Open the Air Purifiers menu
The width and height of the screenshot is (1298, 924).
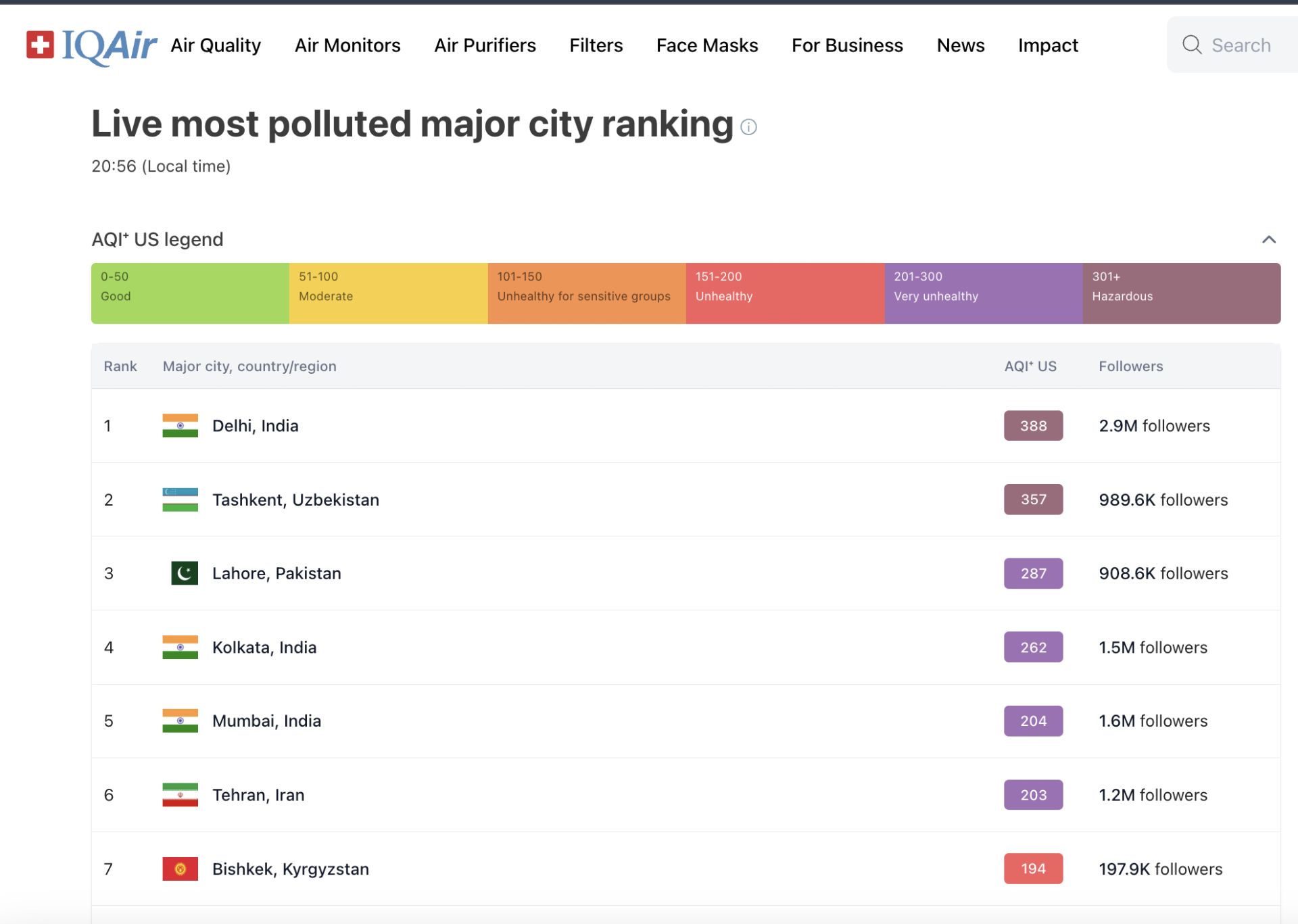(x=485, y=45)
